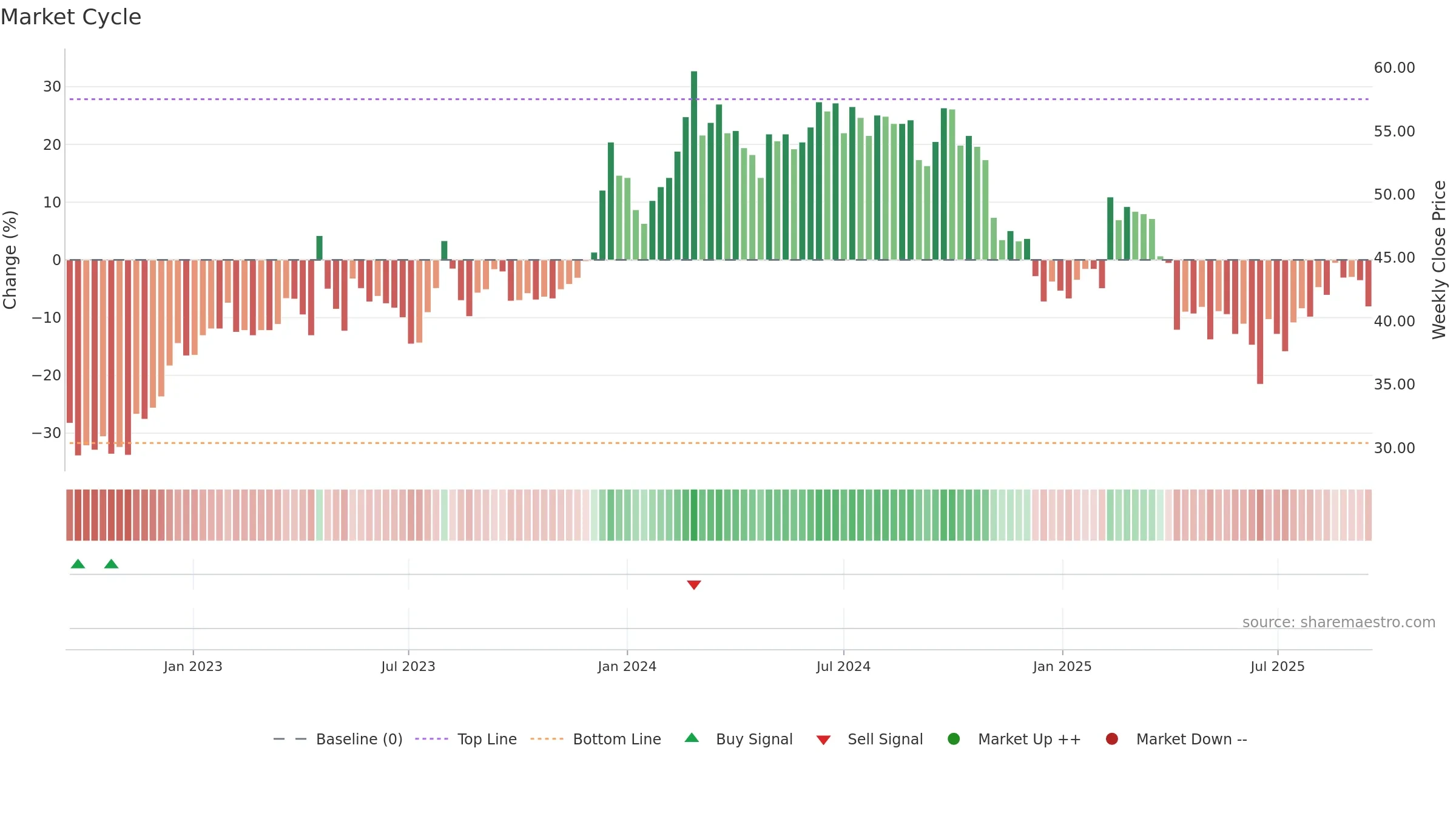Viewport: 1456px width, 819px height.
Task: Click the second green buy signal triangle marker
Action: (111, 564)
